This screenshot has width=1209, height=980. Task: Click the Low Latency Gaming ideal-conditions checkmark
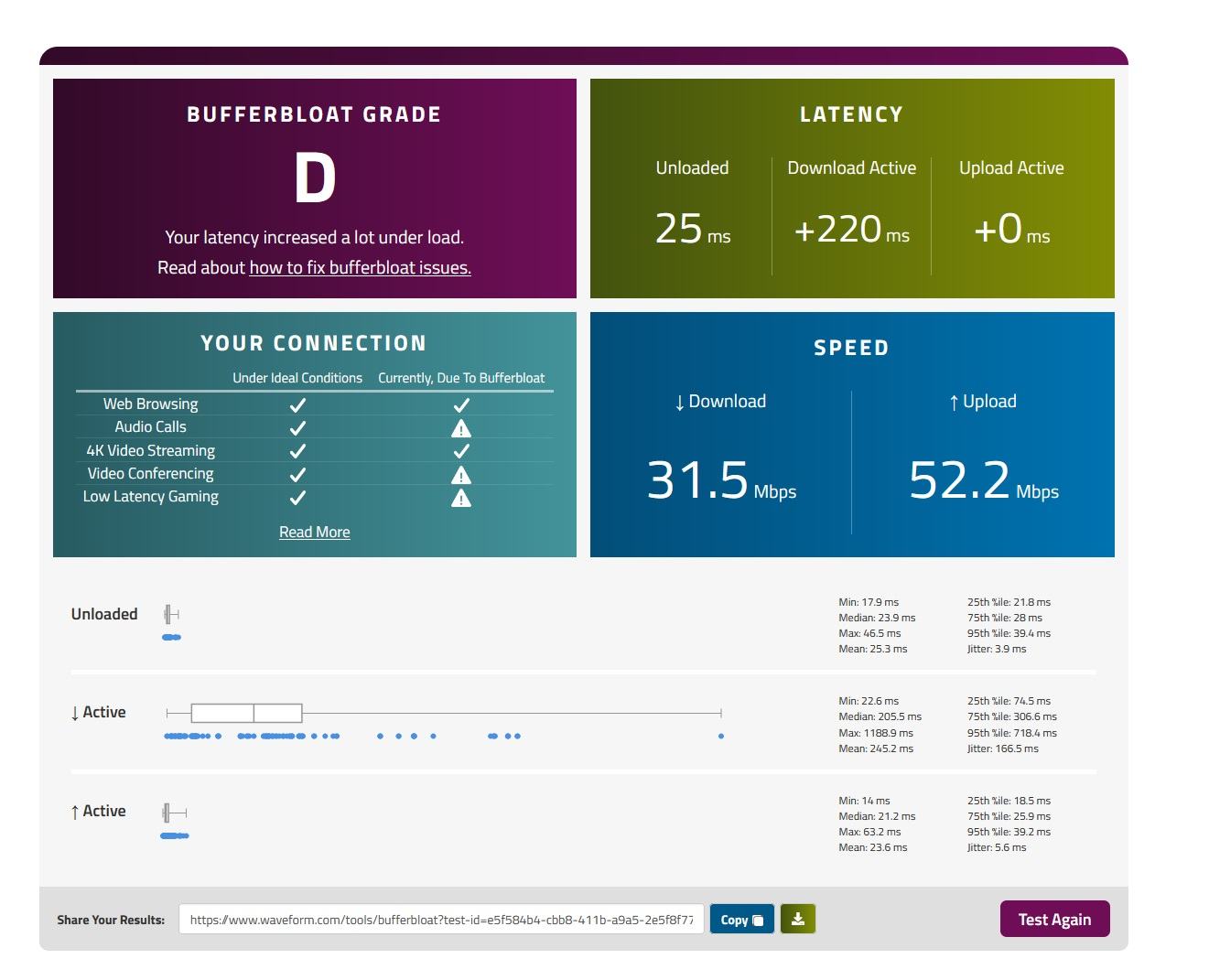click(297, 498)
